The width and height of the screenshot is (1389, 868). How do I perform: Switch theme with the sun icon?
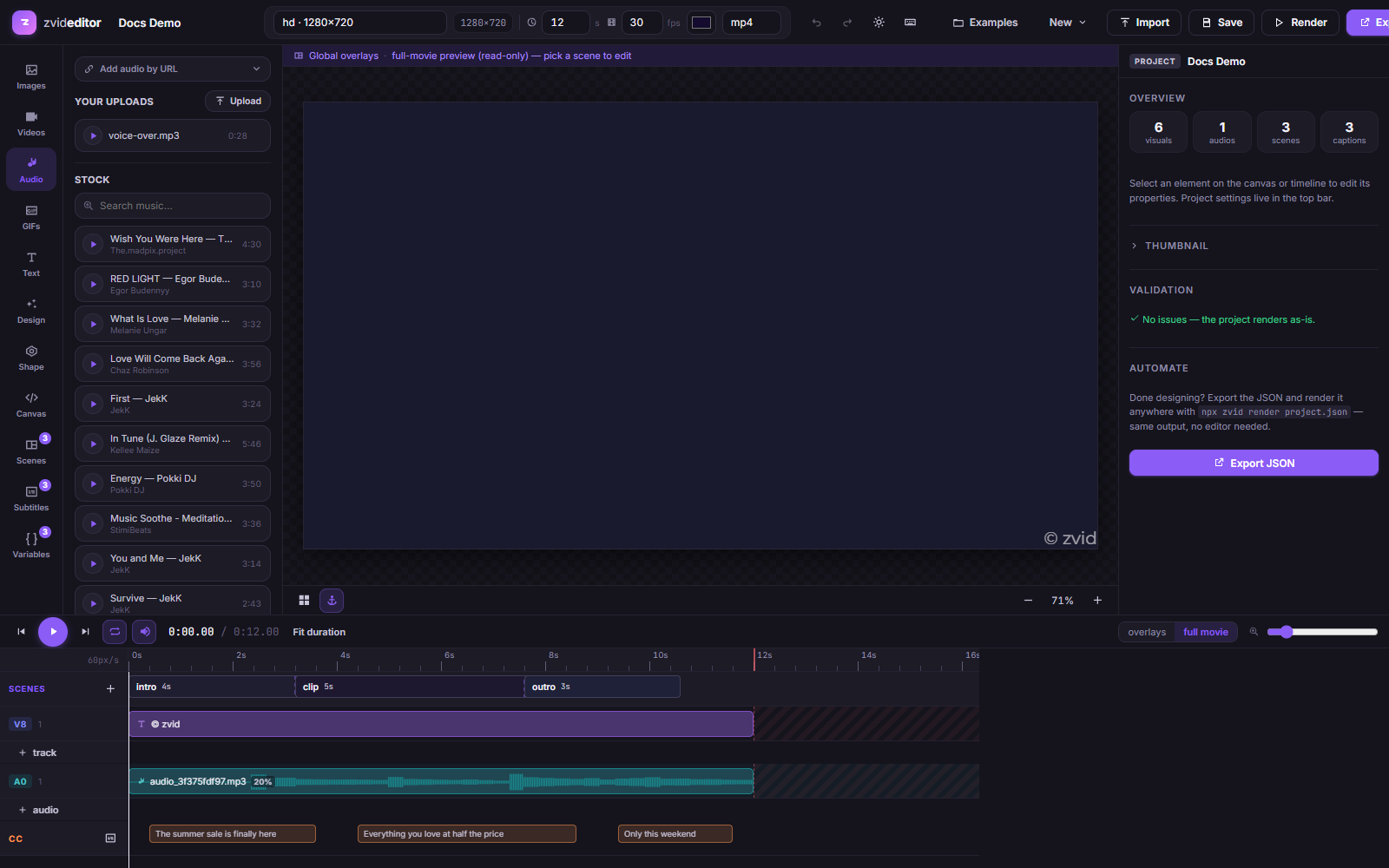point(879,23)
